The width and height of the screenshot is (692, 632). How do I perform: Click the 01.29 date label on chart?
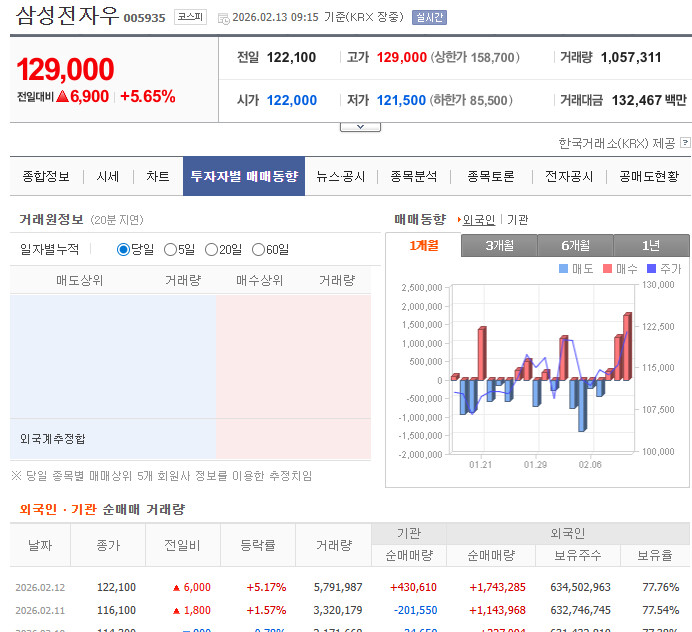pyautogui.click(x=535, y=465)
